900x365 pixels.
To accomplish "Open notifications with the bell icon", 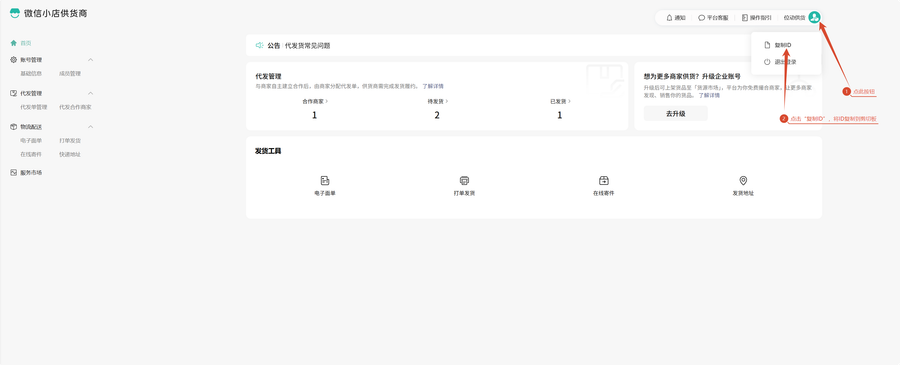I will click(x=669, y=18).
